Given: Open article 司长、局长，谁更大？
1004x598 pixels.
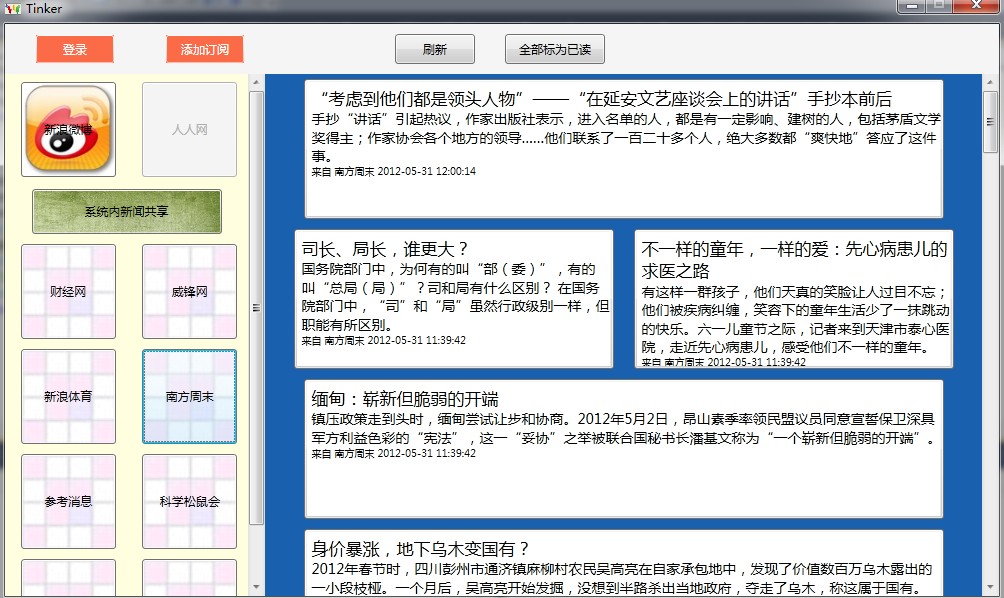Looking at the screenshot, I should click(454, 299).
